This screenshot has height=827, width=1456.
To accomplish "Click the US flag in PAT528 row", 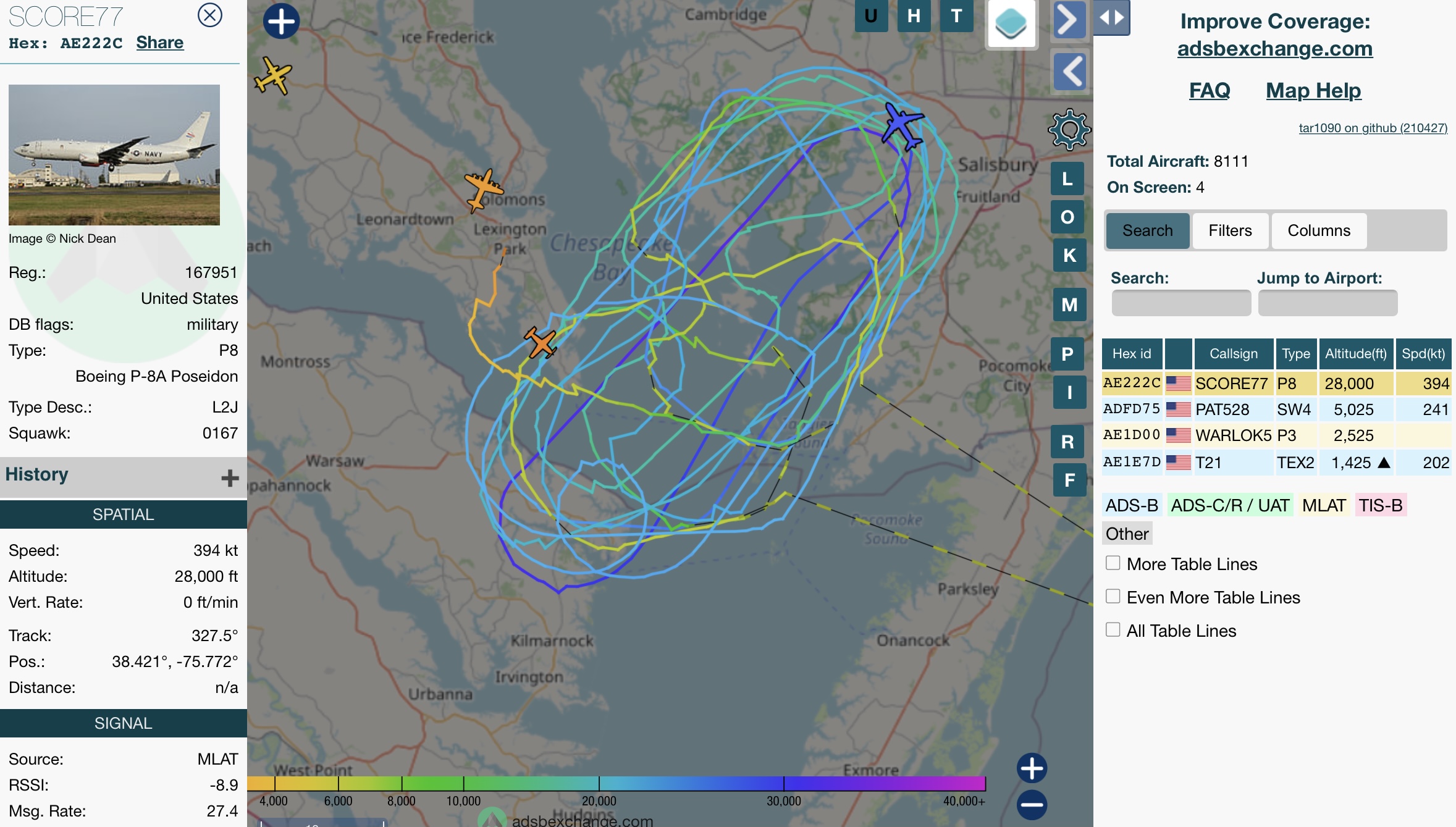I will 1178,409.
